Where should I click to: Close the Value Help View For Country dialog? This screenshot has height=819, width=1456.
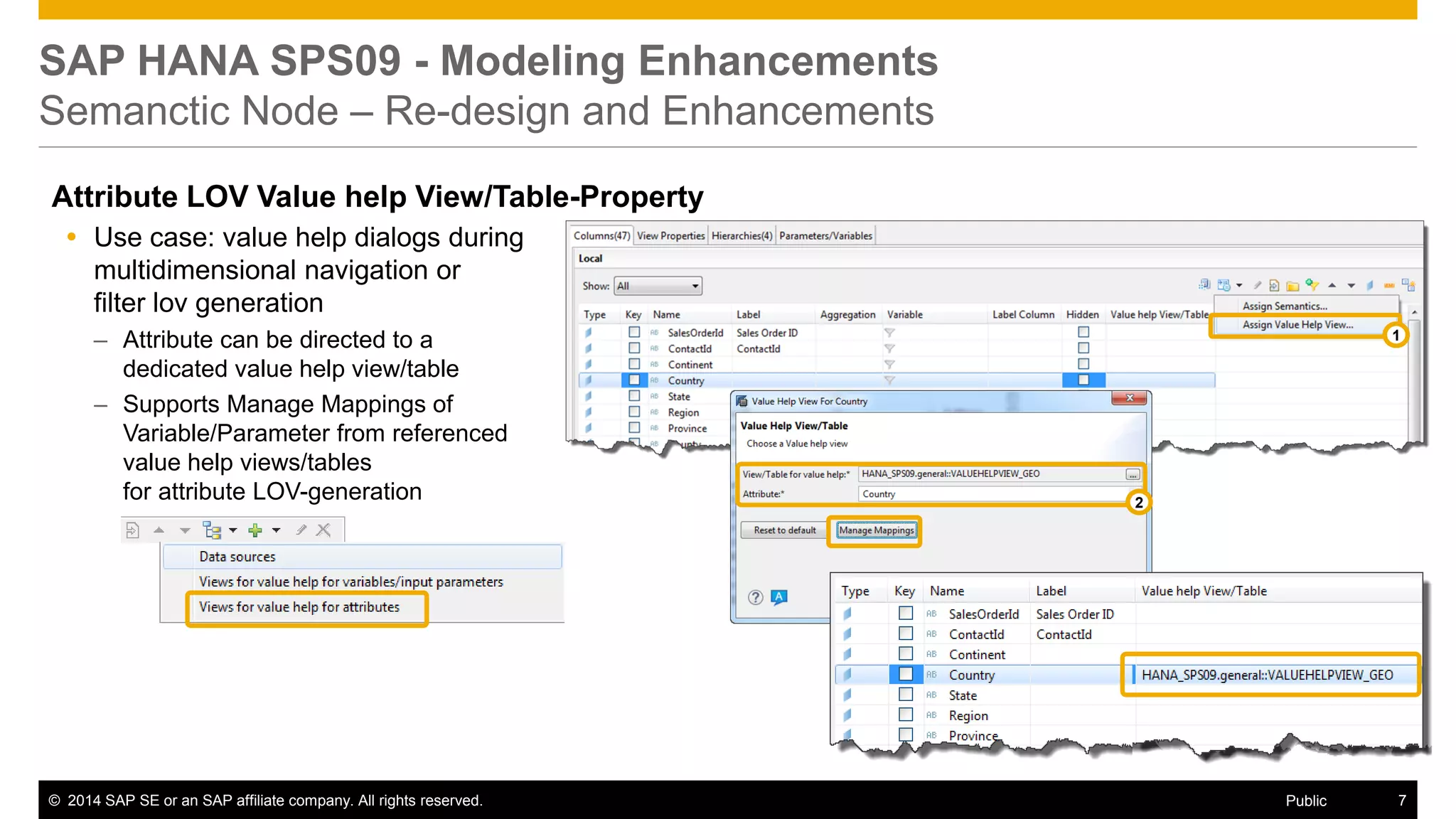click(1130, 398)
